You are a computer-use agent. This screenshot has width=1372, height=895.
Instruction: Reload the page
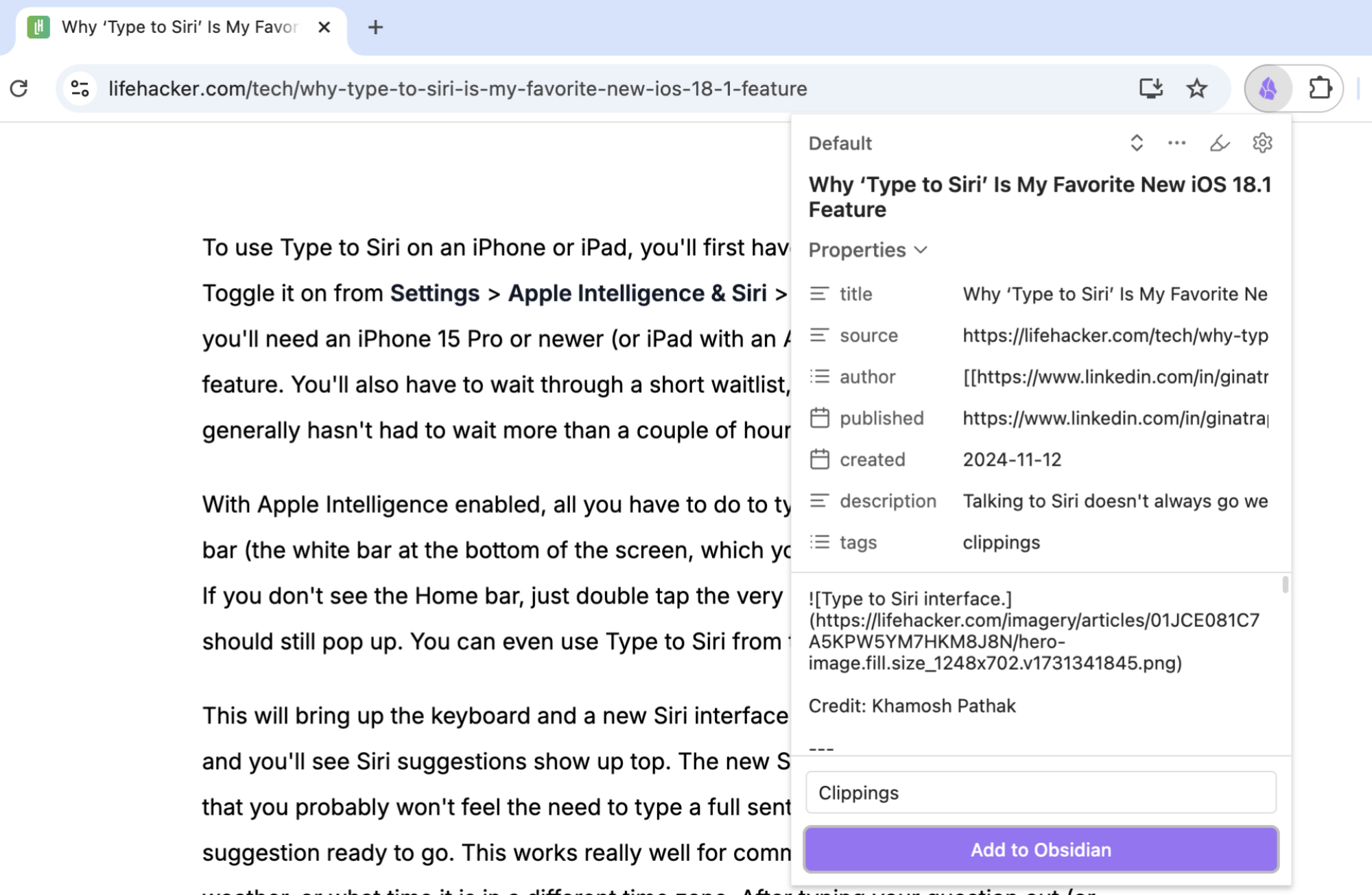point(19,88)
